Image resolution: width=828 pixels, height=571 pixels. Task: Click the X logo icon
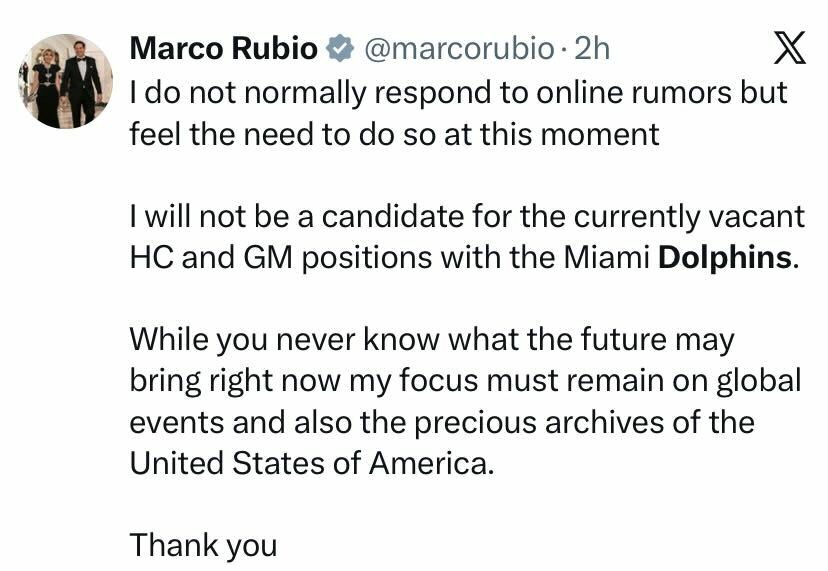point(790,47)
